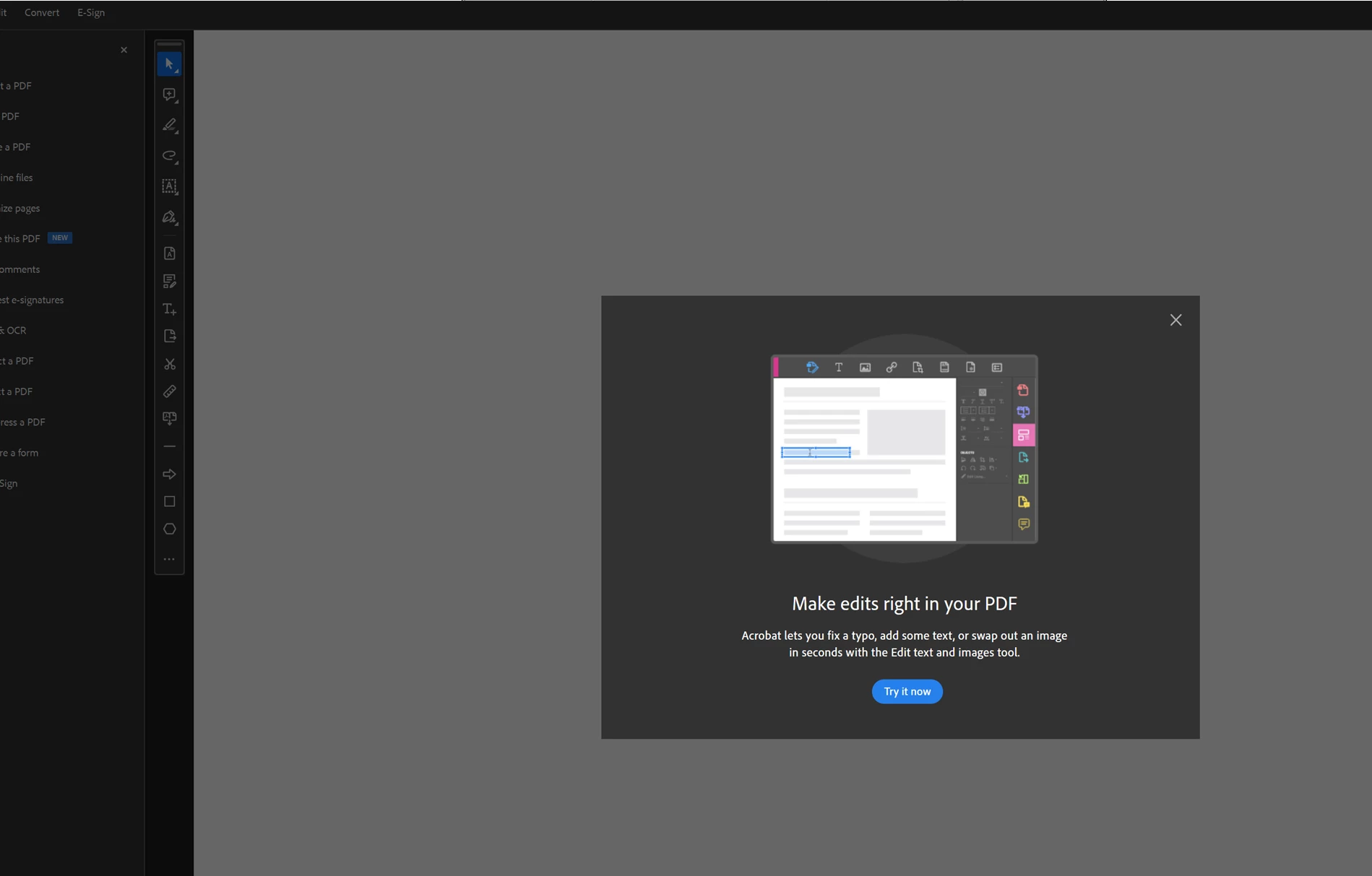Open the E-Sign menu

click(x=91, y=12)
